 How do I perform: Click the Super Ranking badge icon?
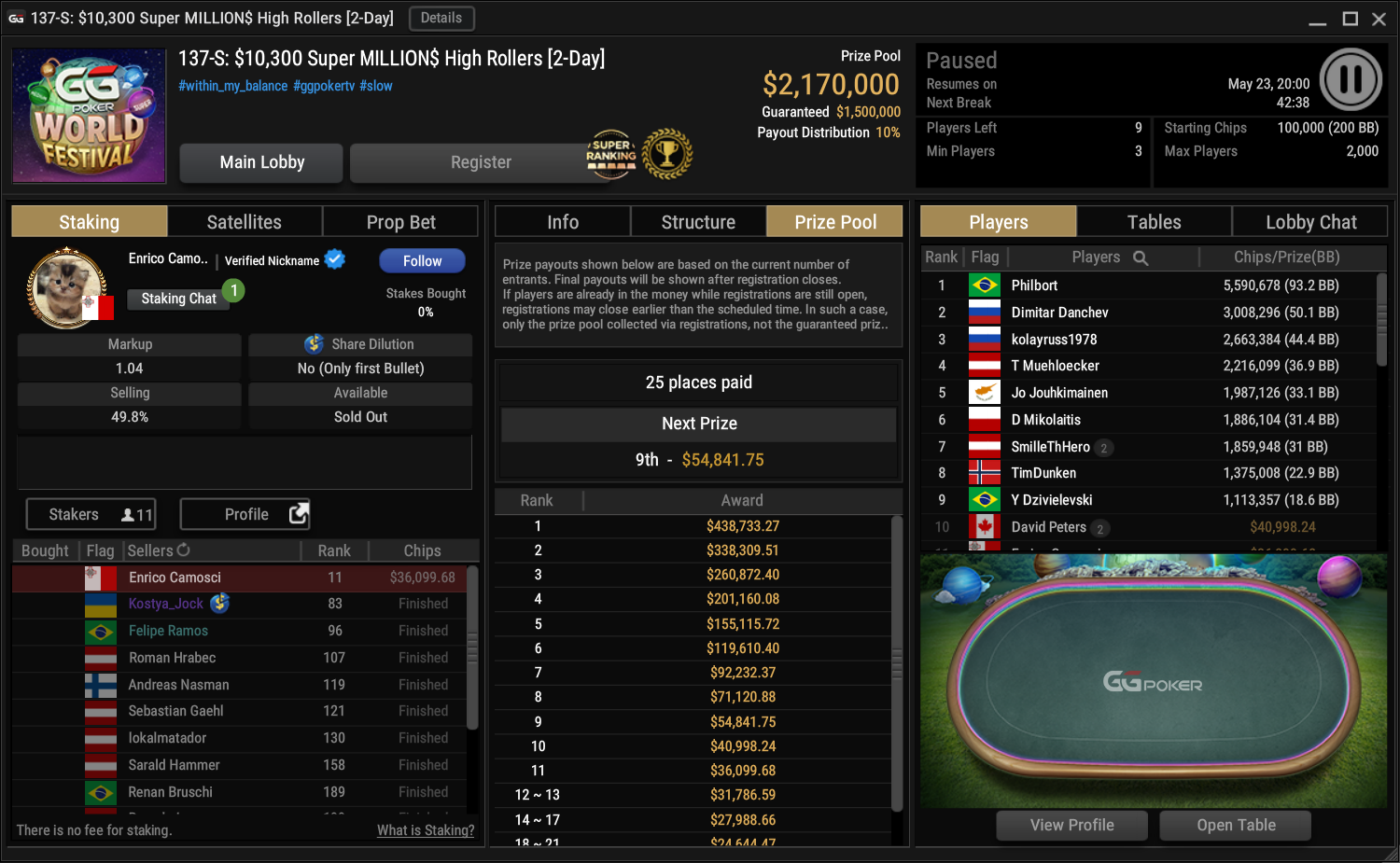pyautogui.click(x=611, y=155)
